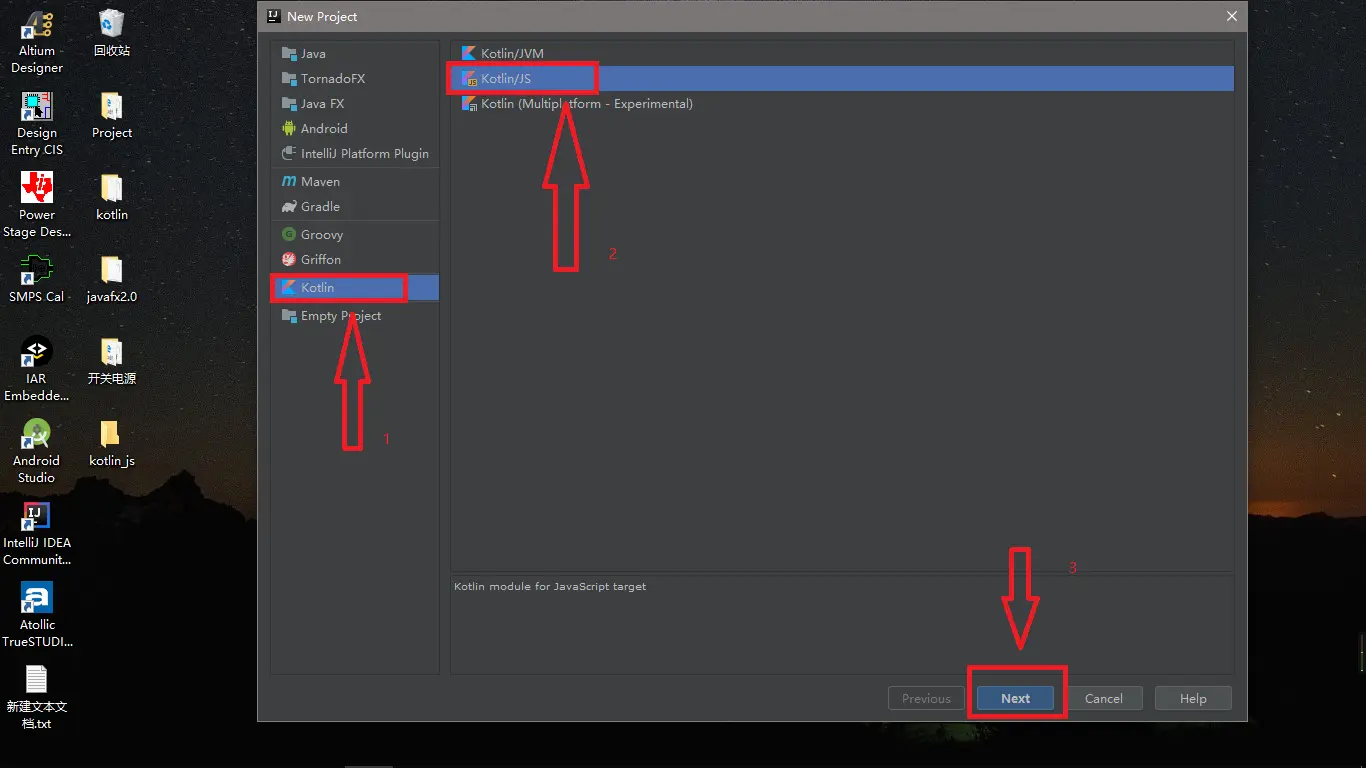Screen dimensions: 1366x768
Task: Open Altium Designer desktop shortcut
Action: point(37,42)
